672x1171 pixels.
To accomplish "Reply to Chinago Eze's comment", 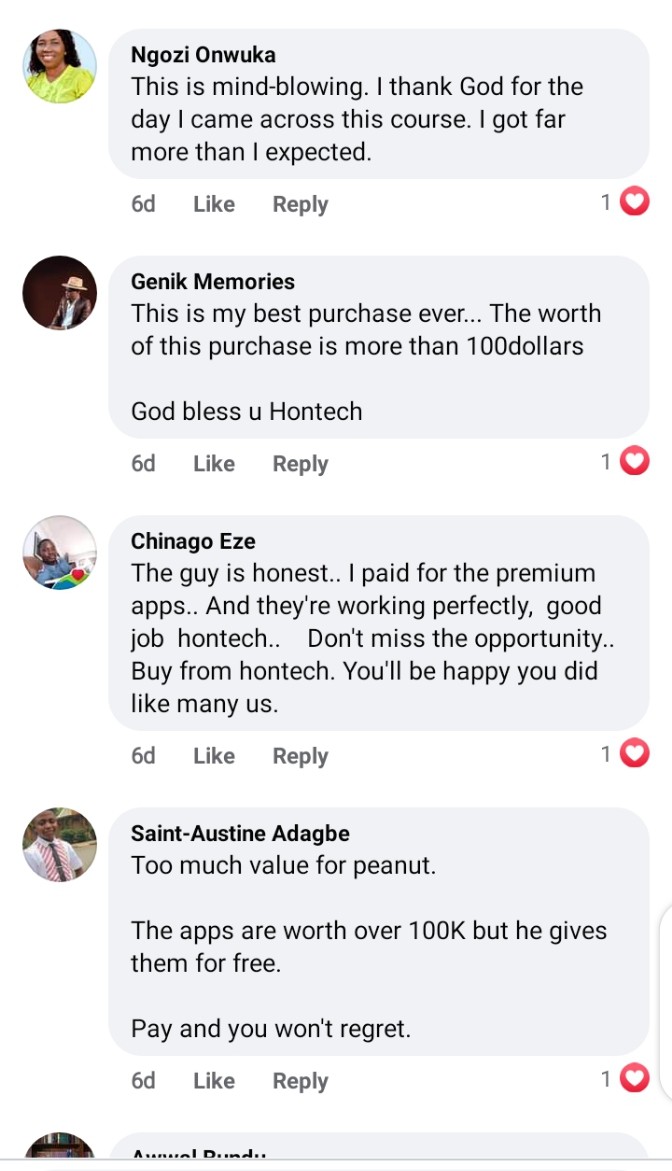I will (x=300, y=756).
